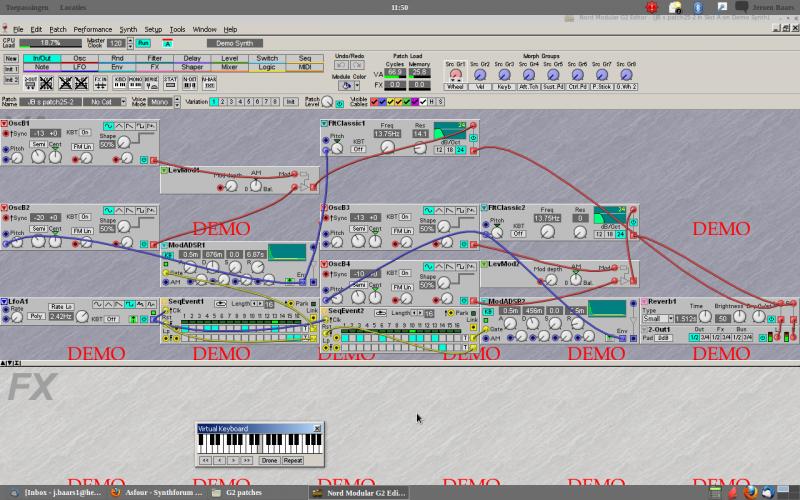Open the Synth menu
The width and height of the screenshot is (800, 500).
(128, 30)
